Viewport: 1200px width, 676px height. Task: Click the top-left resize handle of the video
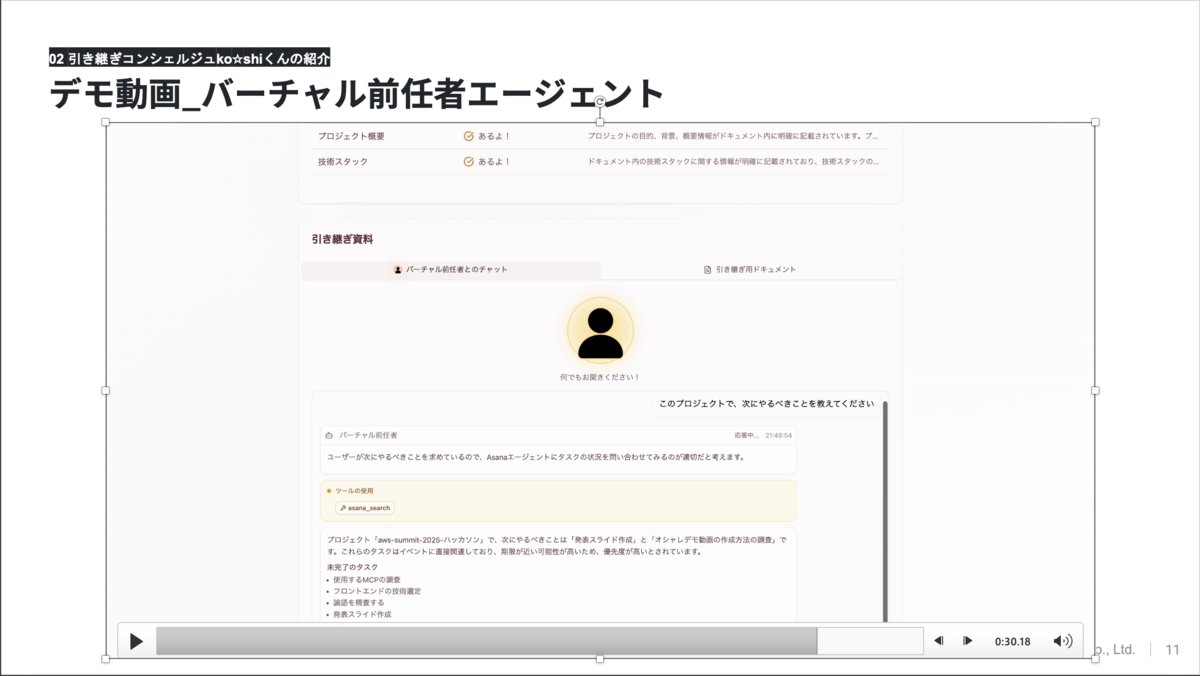[106, 122]
